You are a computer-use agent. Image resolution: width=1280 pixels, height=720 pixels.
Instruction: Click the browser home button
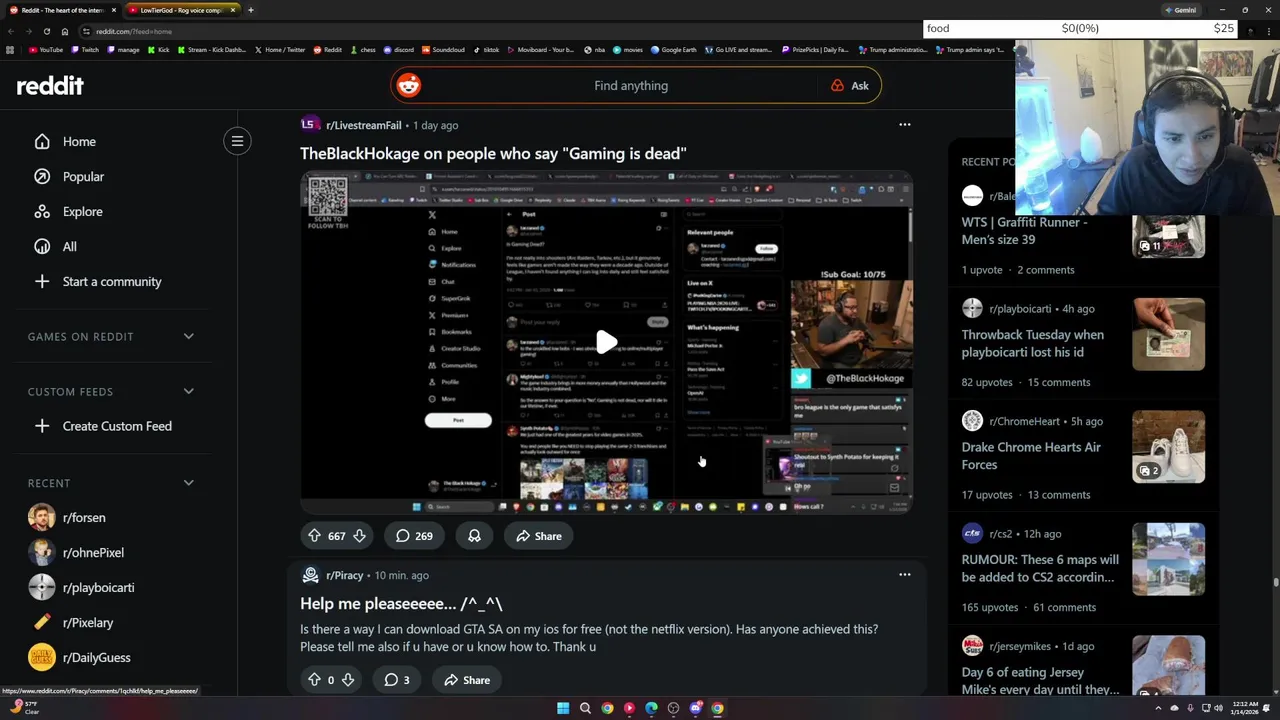pyautogui.click(x=67, y=31)
